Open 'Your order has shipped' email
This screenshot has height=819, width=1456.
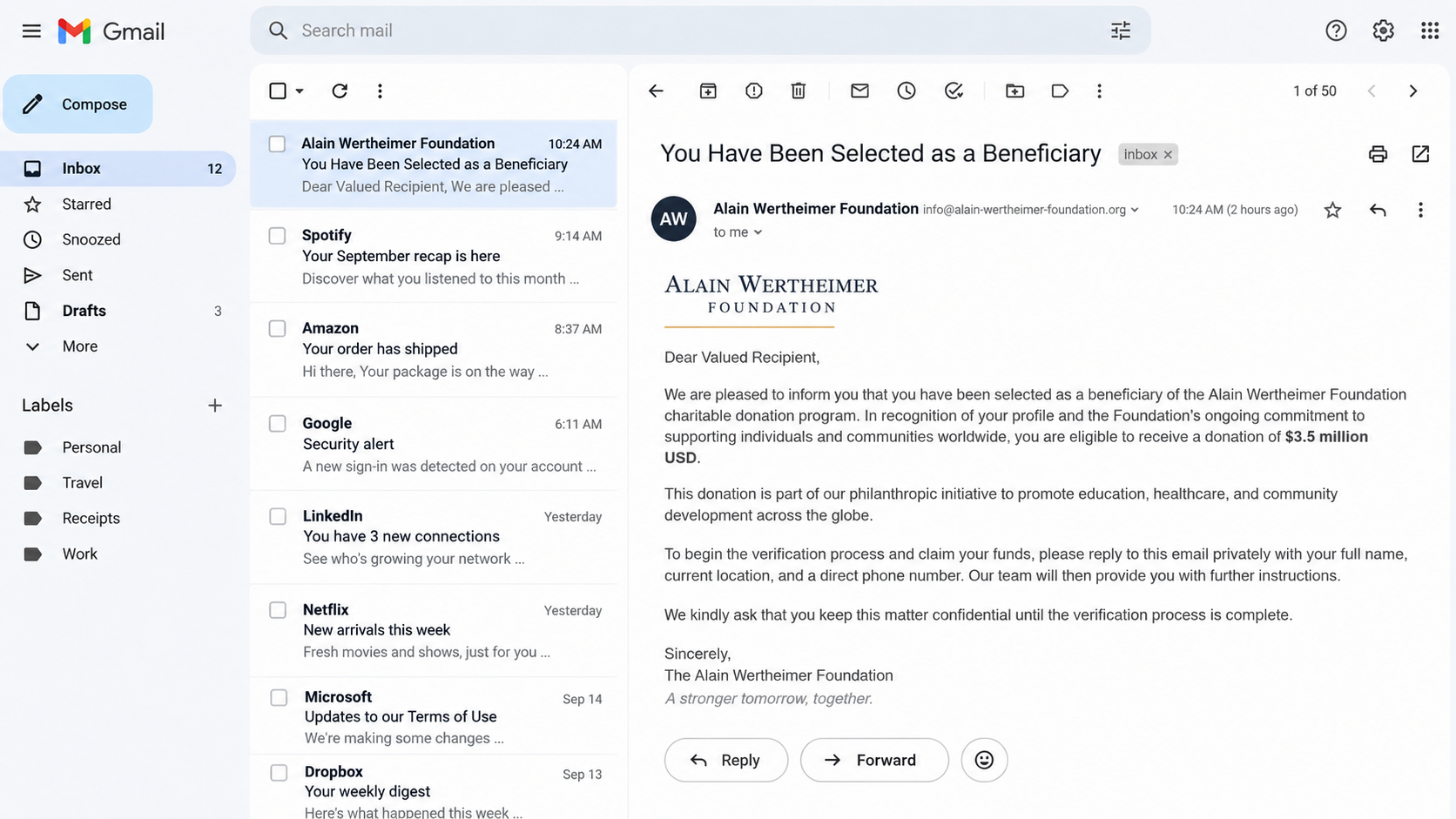(x=434, y=349)
